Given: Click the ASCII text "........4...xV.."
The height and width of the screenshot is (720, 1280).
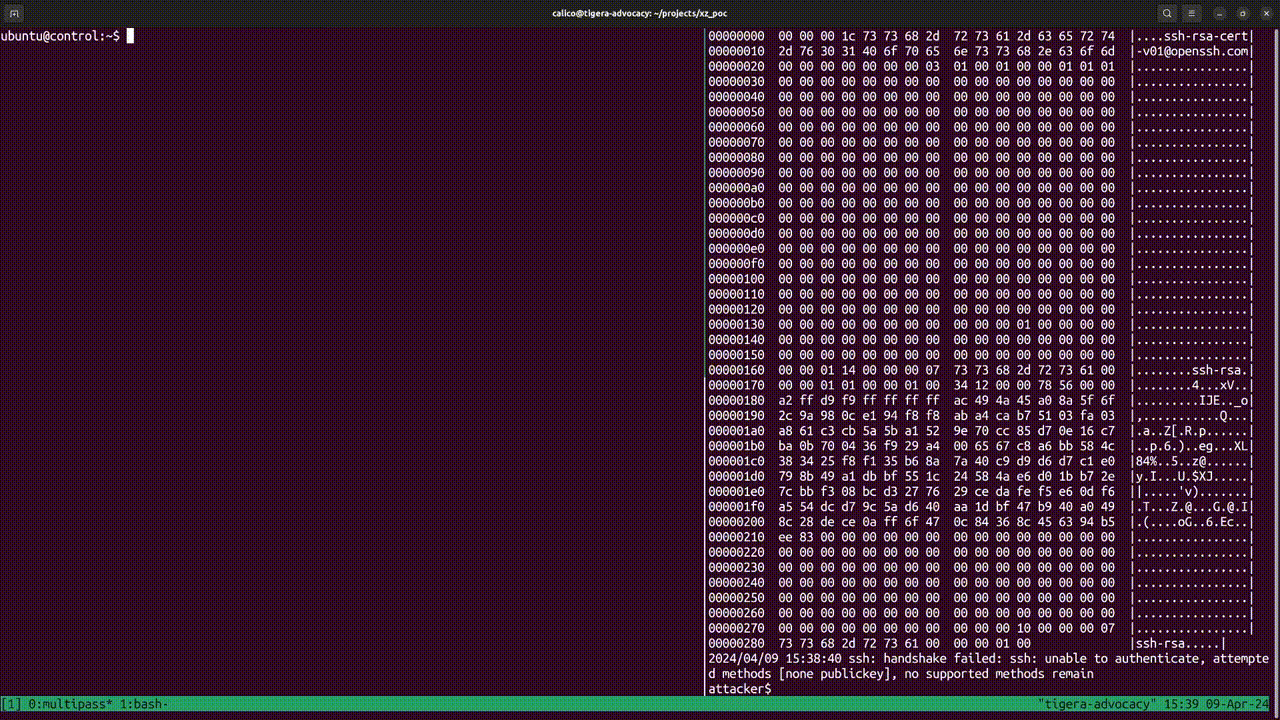Looking at the screenshot, I should (1191, 385).
